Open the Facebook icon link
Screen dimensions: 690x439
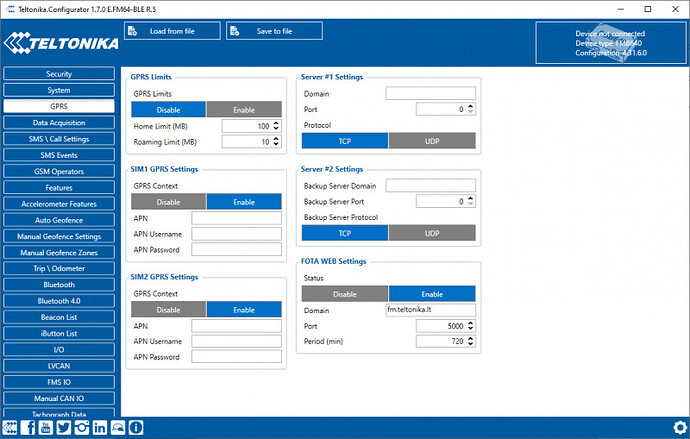pos(28,427)
